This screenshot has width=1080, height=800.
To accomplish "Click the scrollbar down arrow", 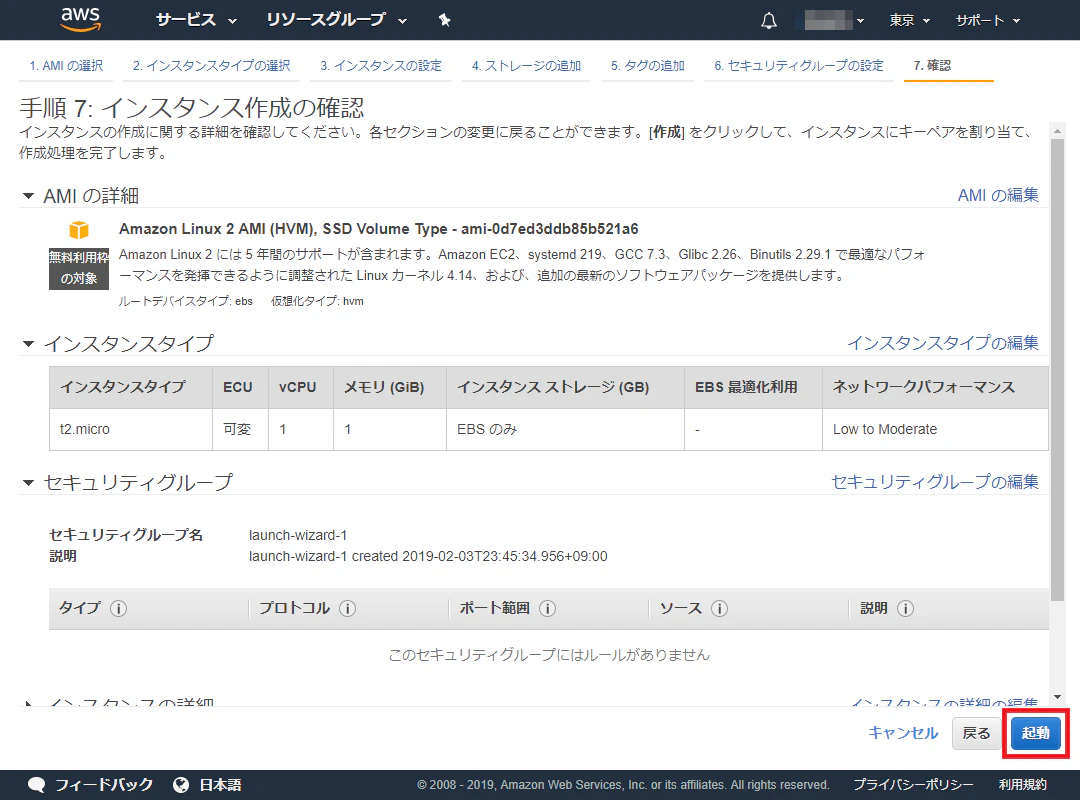I will pos(1057,697).
